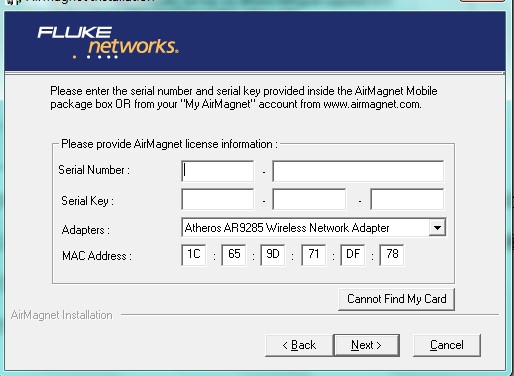Image resolution: width=514 pixels, height=376 pixels.
Task: Click MAC address field showing 9D
Action: coord(273,255)
